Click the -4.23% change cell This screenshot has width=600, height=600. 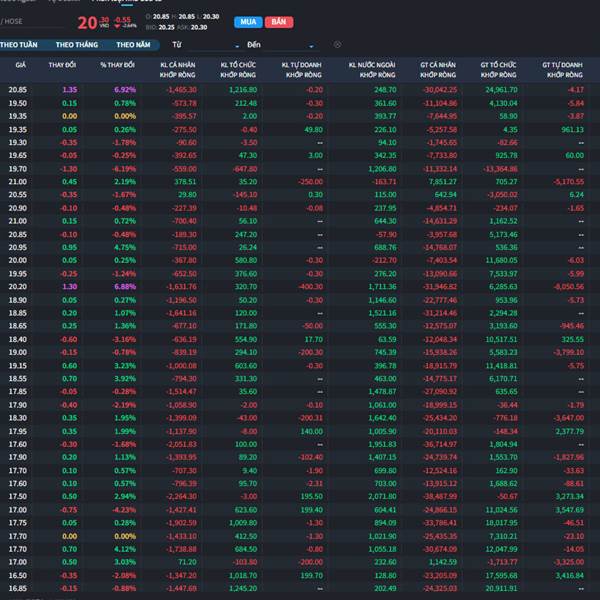[124, 510]
